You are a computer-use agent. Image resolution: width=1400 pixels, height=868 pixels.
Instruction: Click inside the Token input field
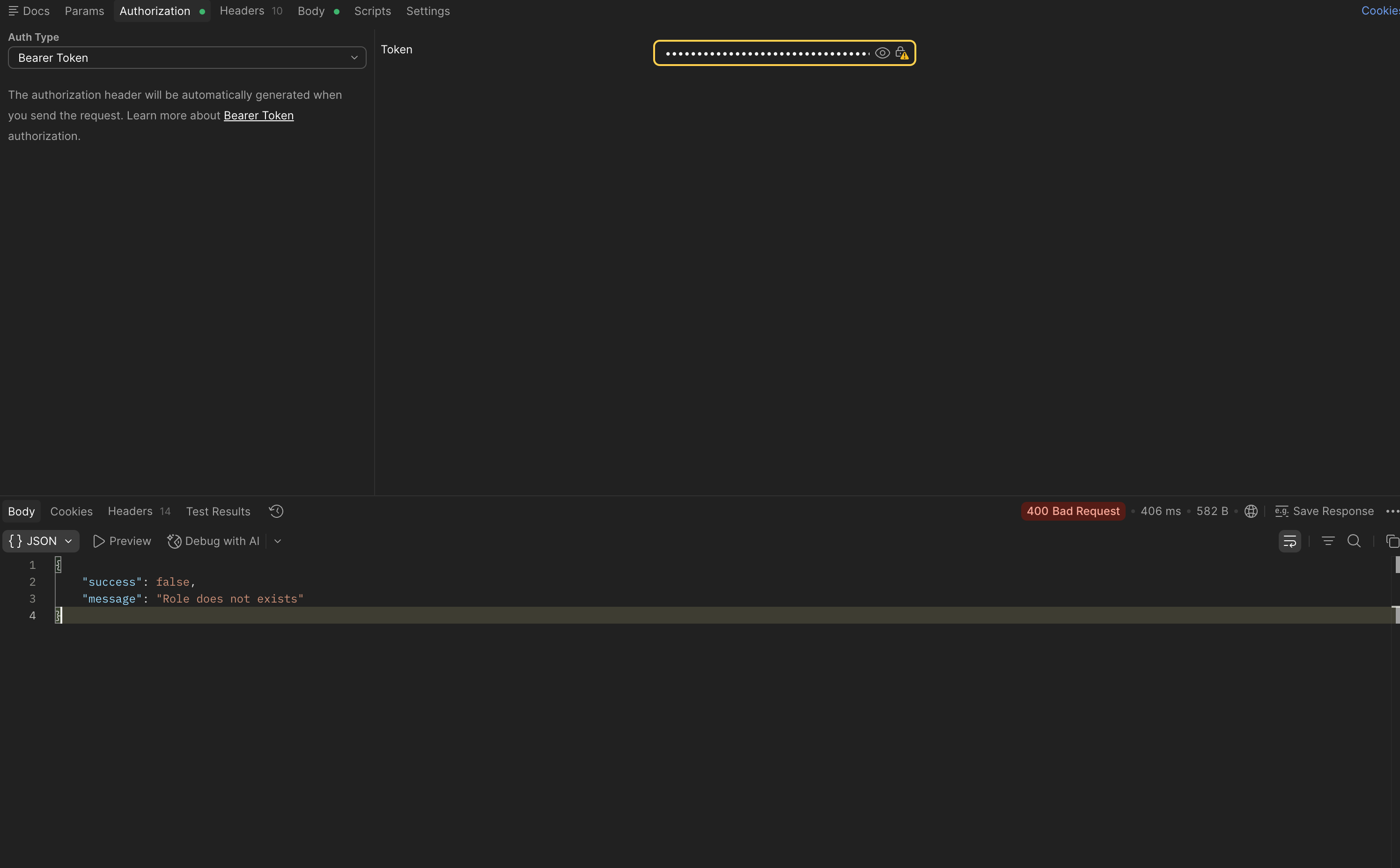coord(766,53)
